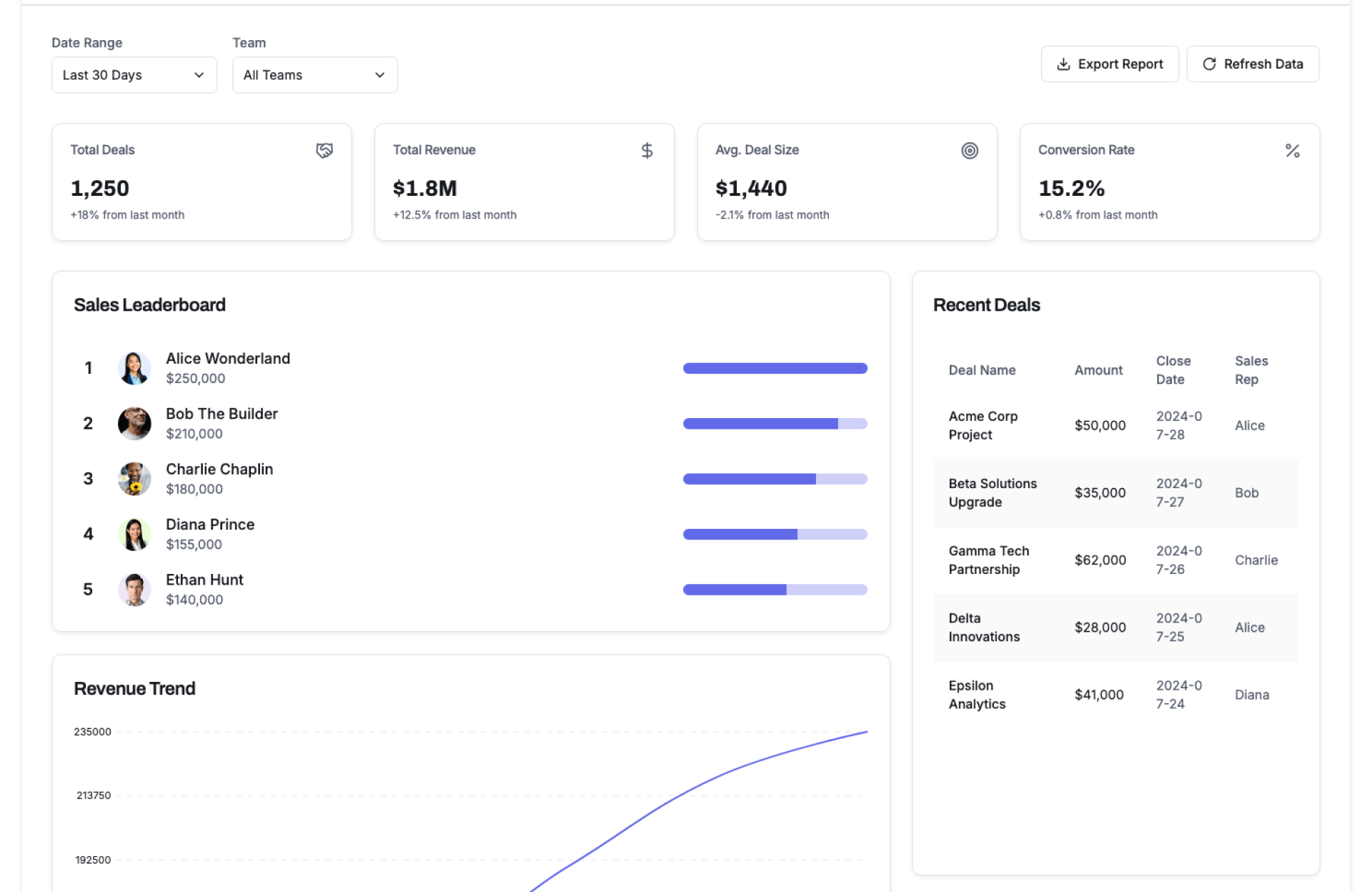Expand the All Teams dropdown

(314, 75)
